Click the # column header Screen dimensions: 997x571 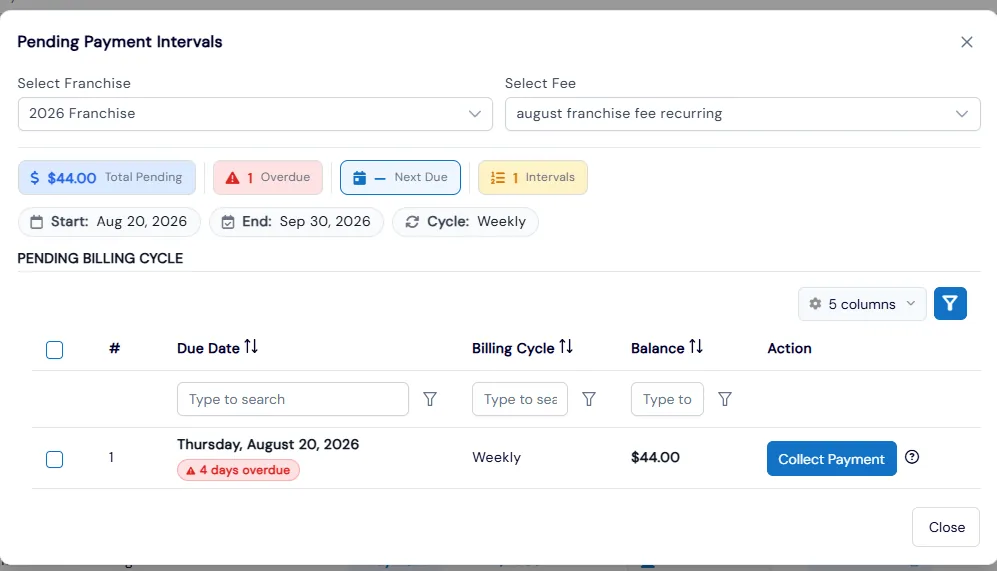click(114, 348)
